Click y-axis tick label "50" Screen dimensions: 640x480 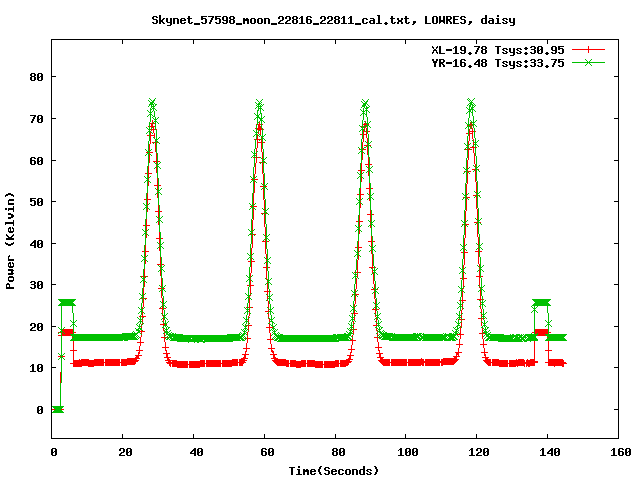pyautogui.click(x=36, y=202)
